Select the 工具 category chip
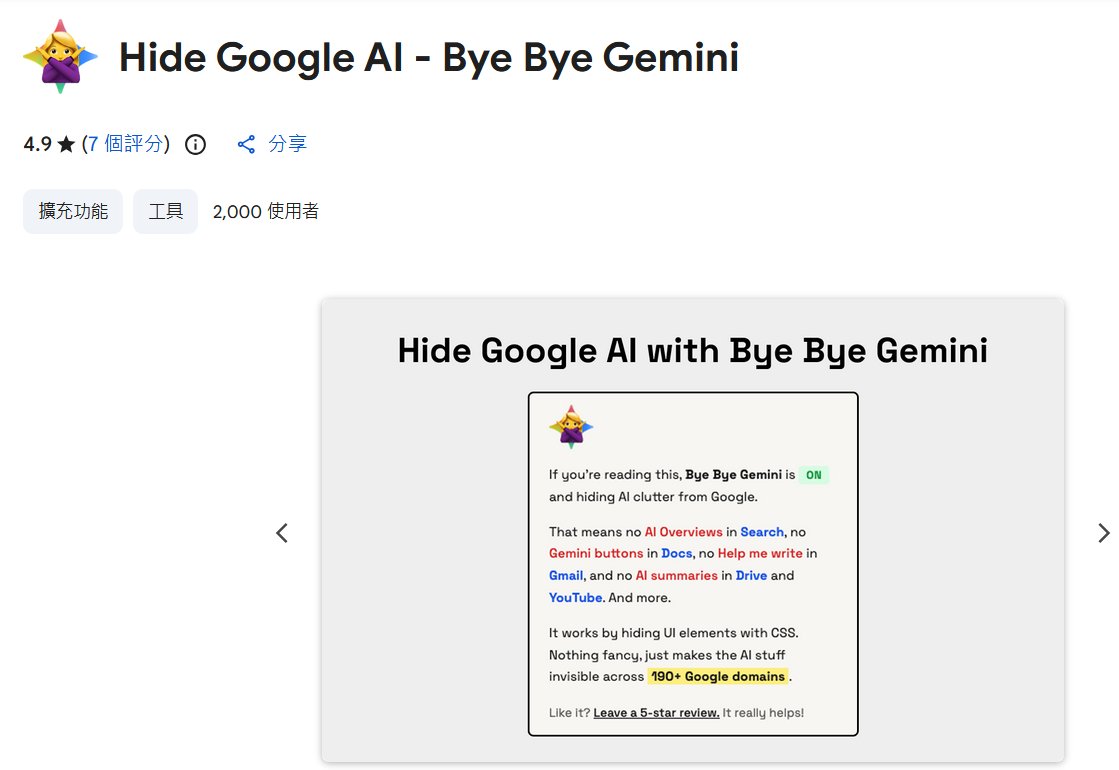 tap(166, 211)
